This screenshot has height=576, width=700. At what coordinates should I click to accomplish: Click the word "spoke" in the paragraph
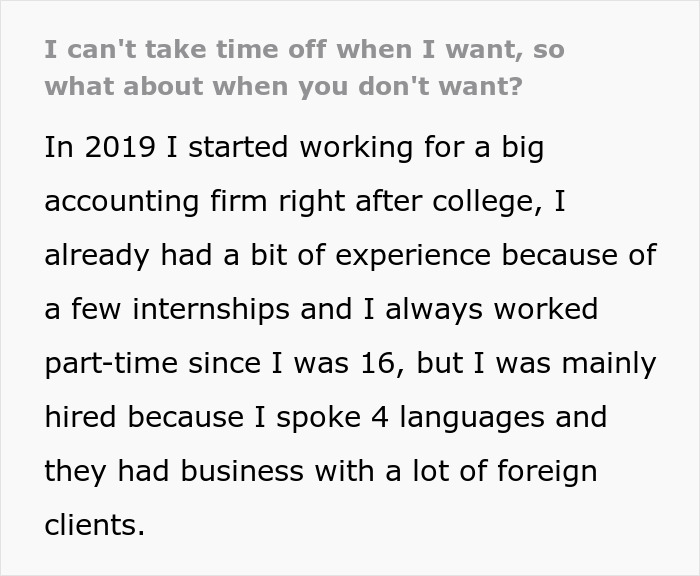coord(345,417)
